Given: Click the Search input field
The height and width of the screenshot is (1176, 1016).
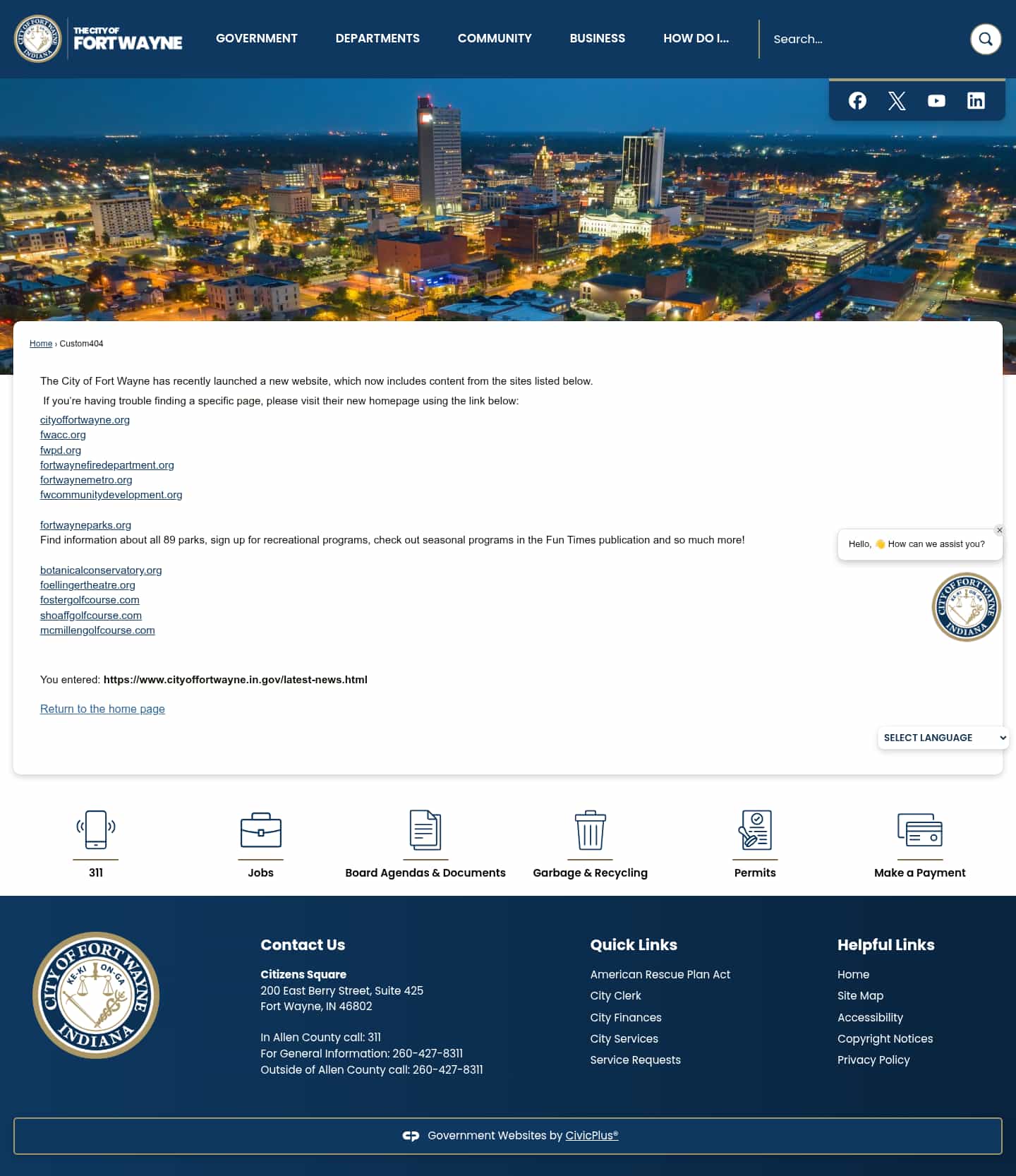Looking at the screenshot, I should (864, 39).
